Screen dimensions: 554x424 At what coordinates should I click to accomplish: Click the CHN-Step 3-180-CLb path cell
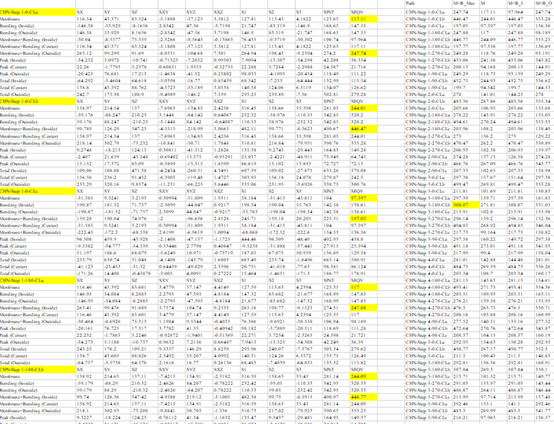(x=428, y=205)
